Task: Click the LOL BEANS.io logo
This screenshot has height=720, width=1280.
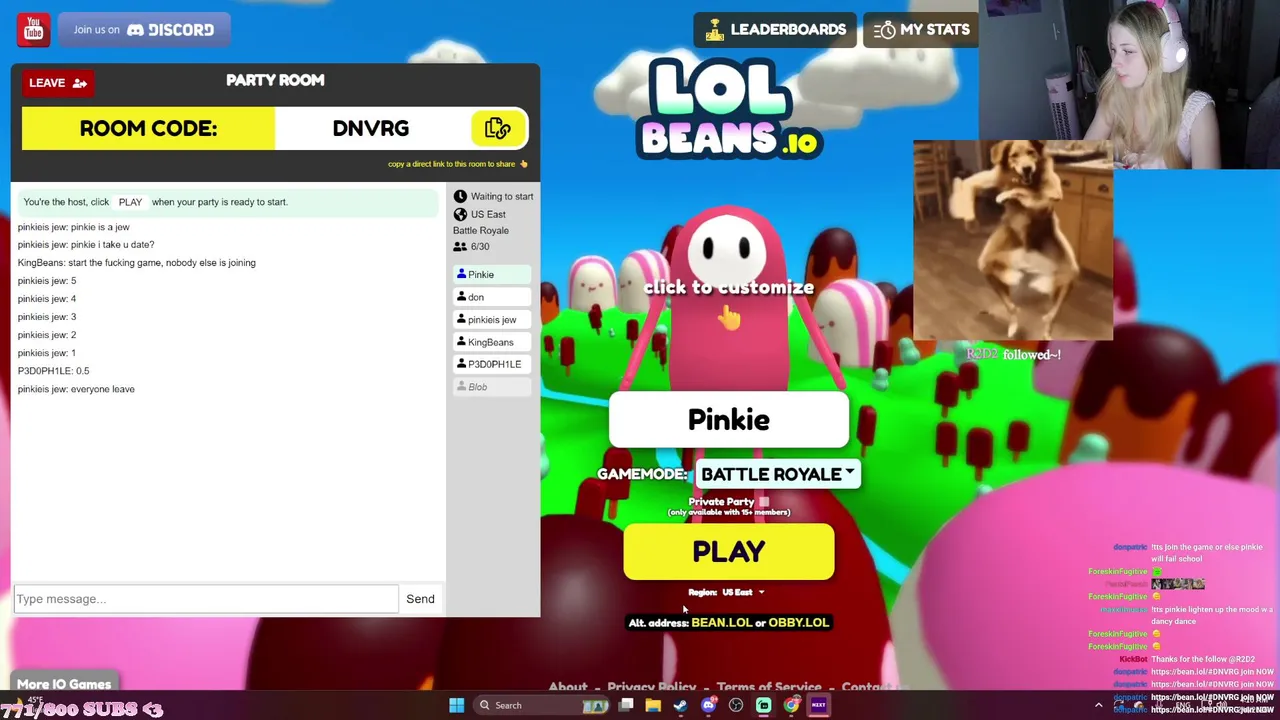Action: tap(729, 108)
